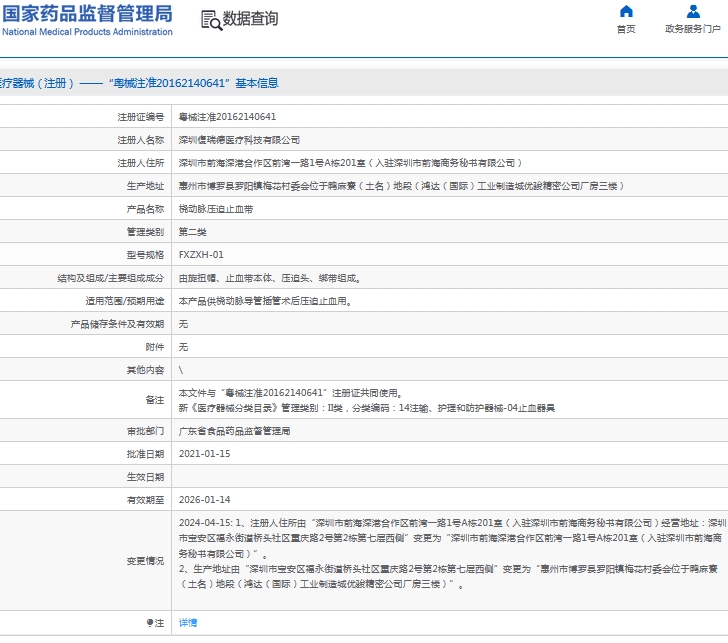Click the backslash in 其他内容 row
This screenshot has height=643, width=728.
coord(181,370)
